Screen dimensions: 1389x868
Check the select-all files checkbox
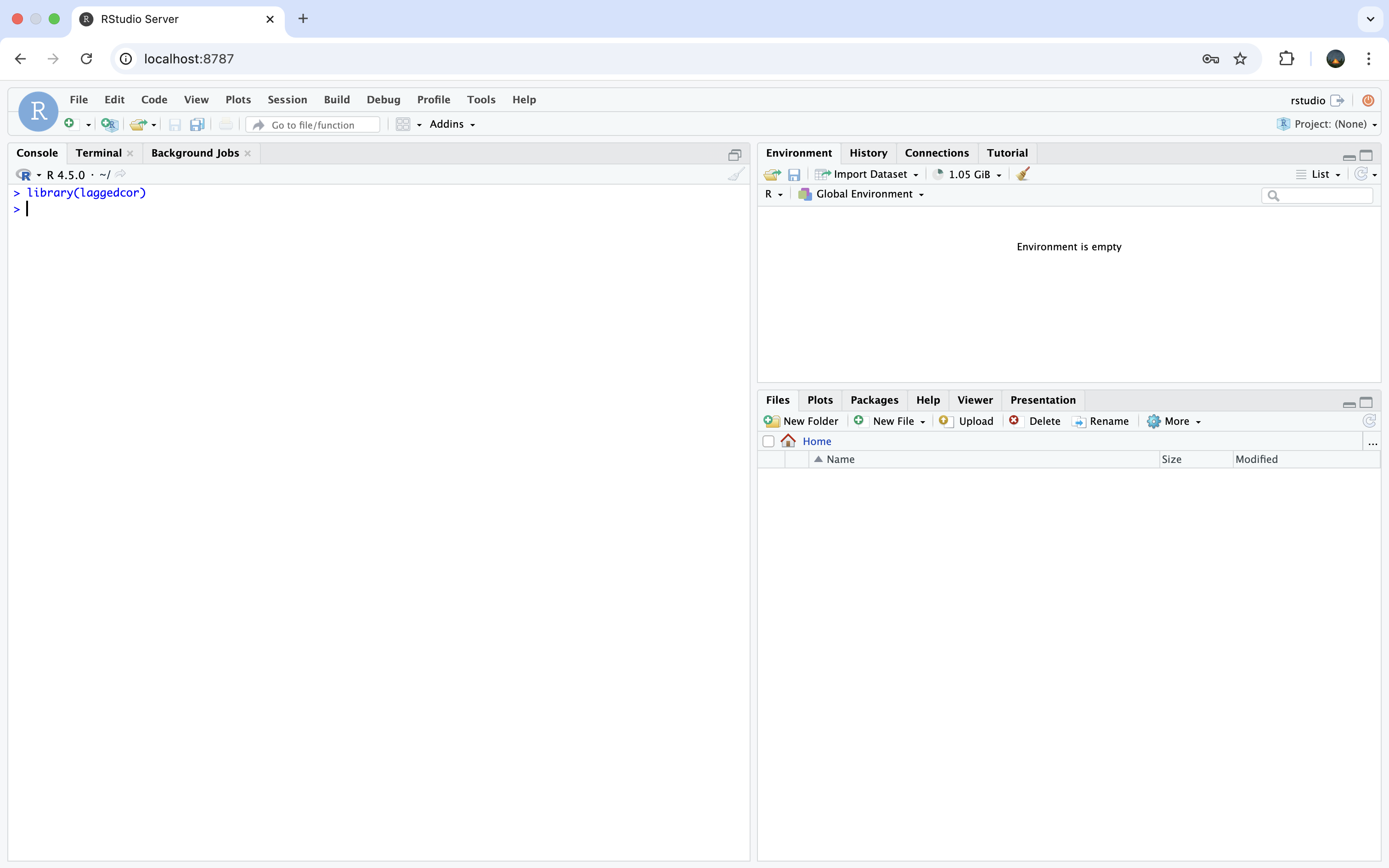tap(768, 441)
